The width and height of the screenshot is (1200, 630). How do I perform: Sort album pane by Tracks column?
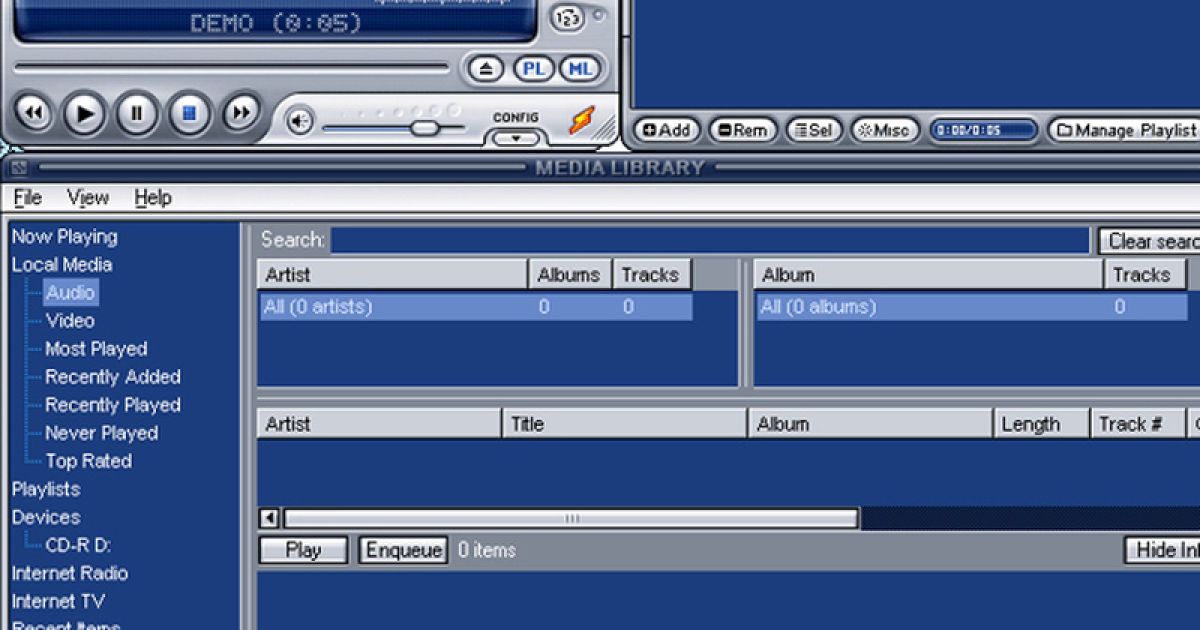[1146, 275]
